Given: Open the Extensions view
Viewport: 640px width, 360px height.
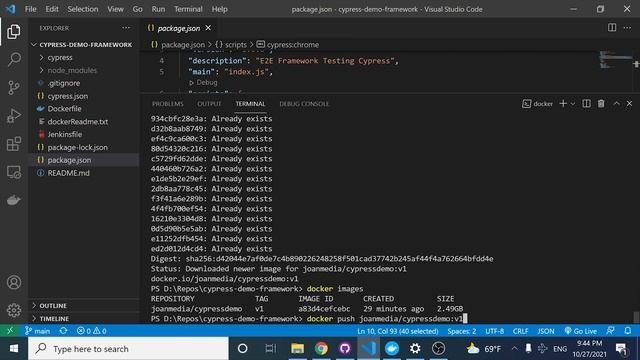Looking at the screenshot, I should pyautogui.click(x=13, y=144).
